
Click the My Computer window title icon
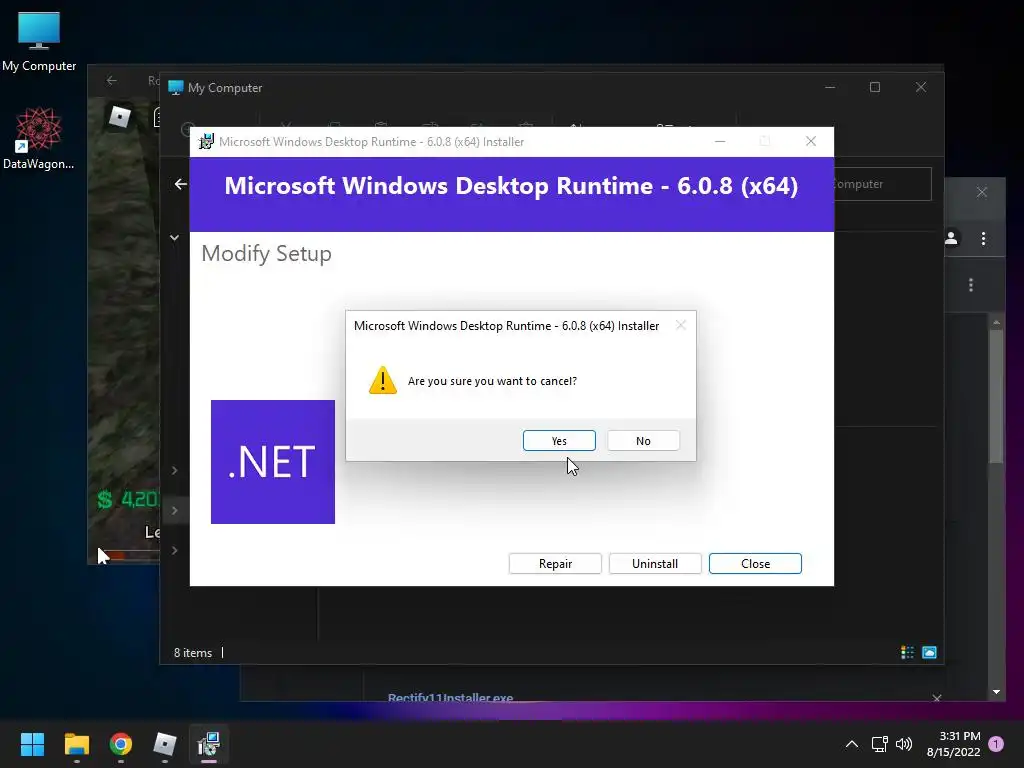(176, 88)
